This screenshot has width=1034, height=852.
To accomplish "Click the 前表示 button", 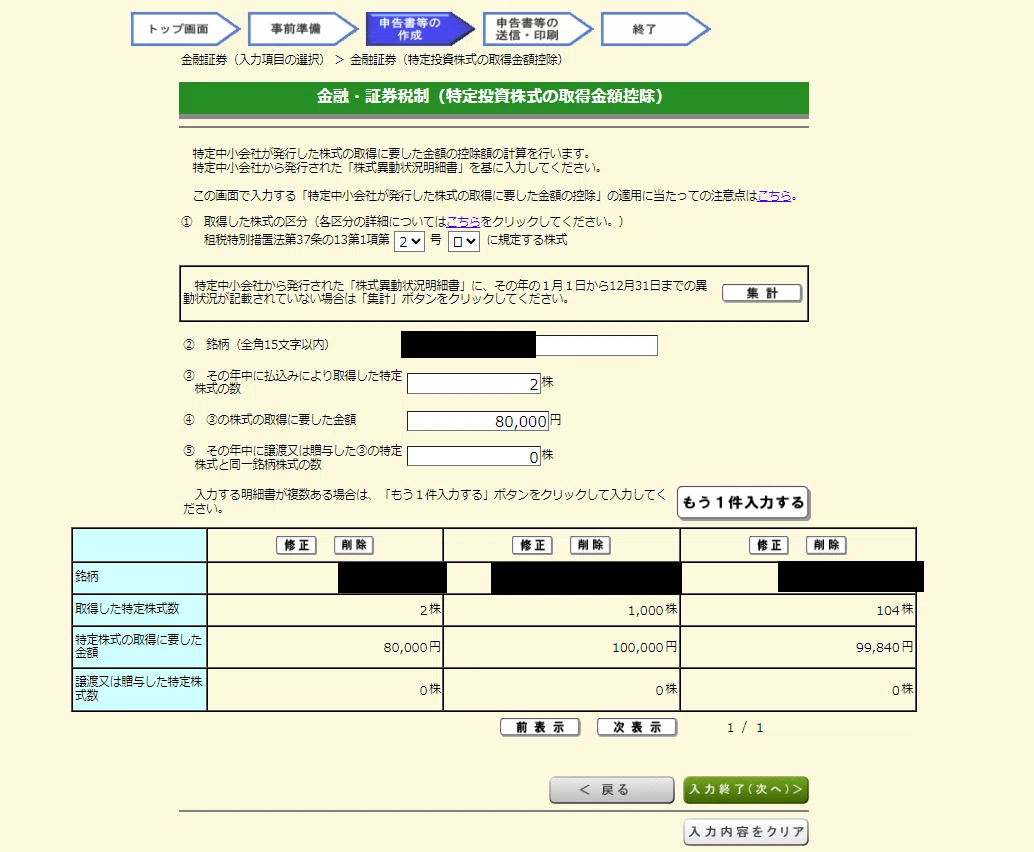I will pos(540,727).
